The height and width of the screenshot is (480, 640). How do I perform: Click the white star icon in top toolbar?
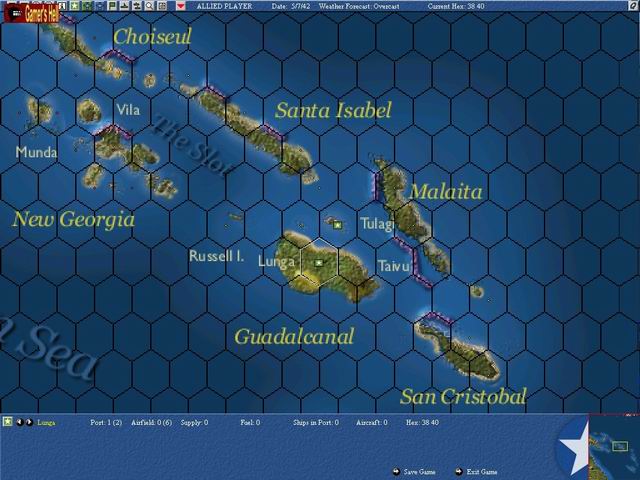[x=75, y=6]
